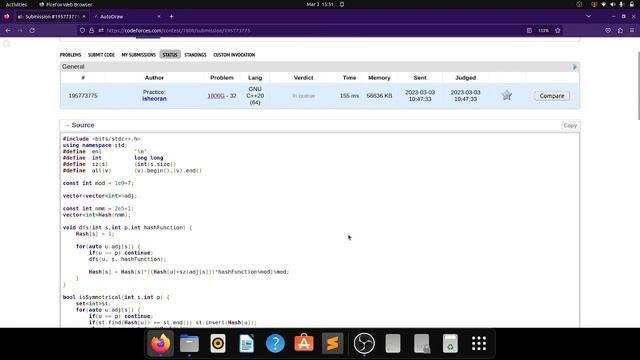Screen dimensions: 640x360
Task: Click the padlock site info icon
Action: (91, 31)
